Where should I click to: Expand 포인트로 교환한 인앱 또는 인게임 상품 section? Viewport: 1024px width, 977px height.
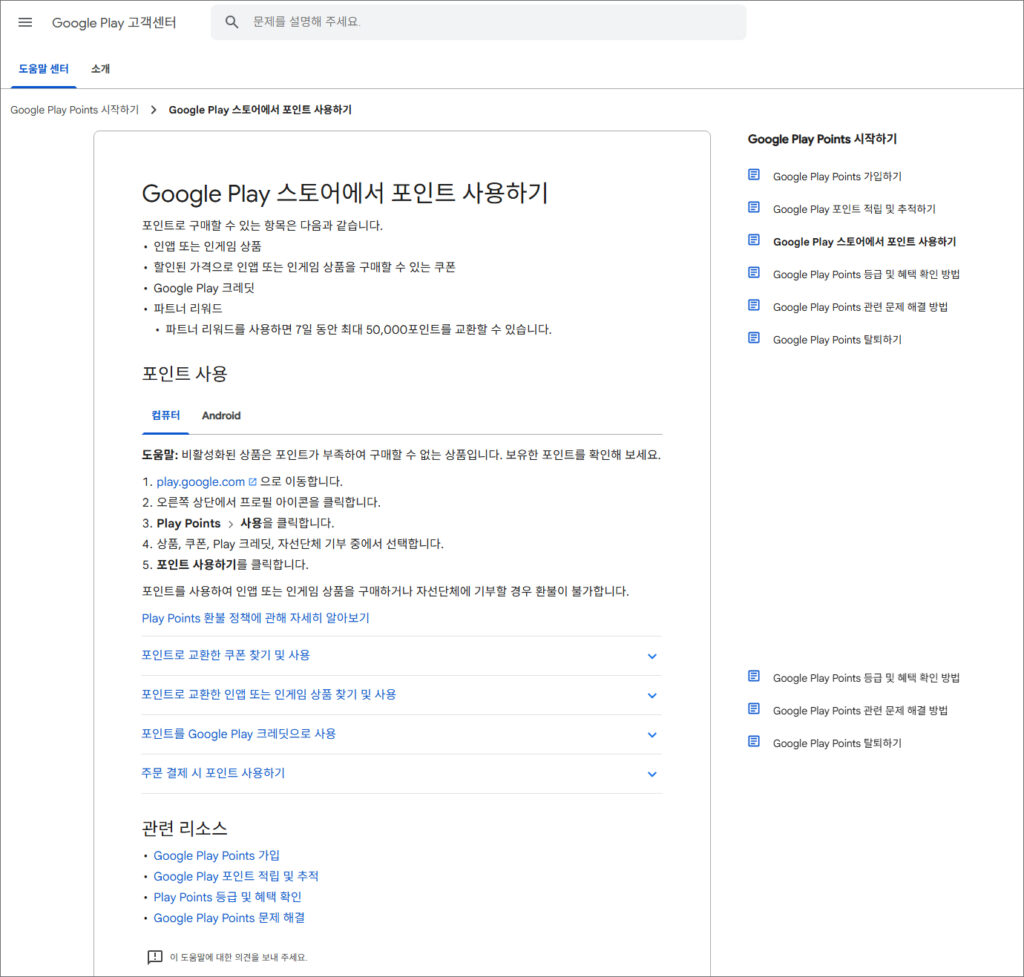pos(652,695)
